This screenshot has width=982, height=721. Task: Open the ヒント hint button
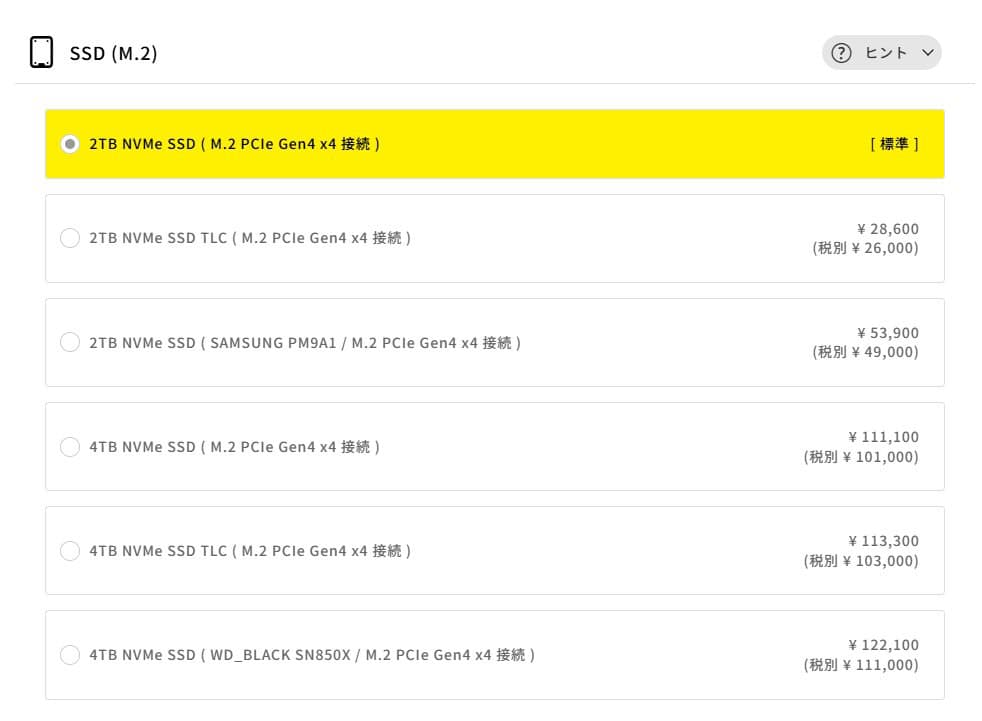point(882,53)
